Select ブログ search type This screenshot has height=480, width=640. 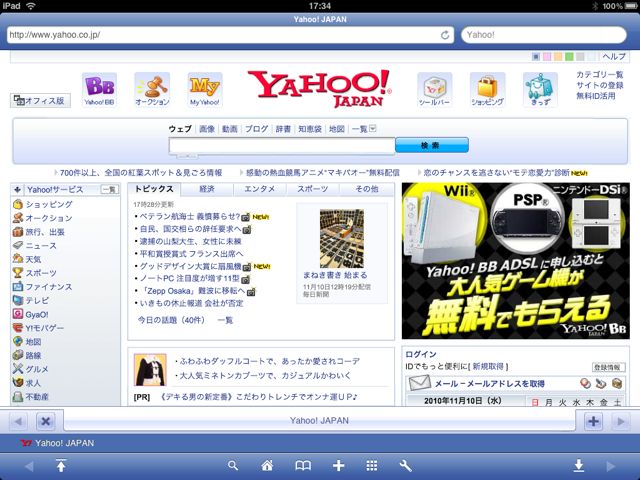pyautogui.click(x=256, y=129)
